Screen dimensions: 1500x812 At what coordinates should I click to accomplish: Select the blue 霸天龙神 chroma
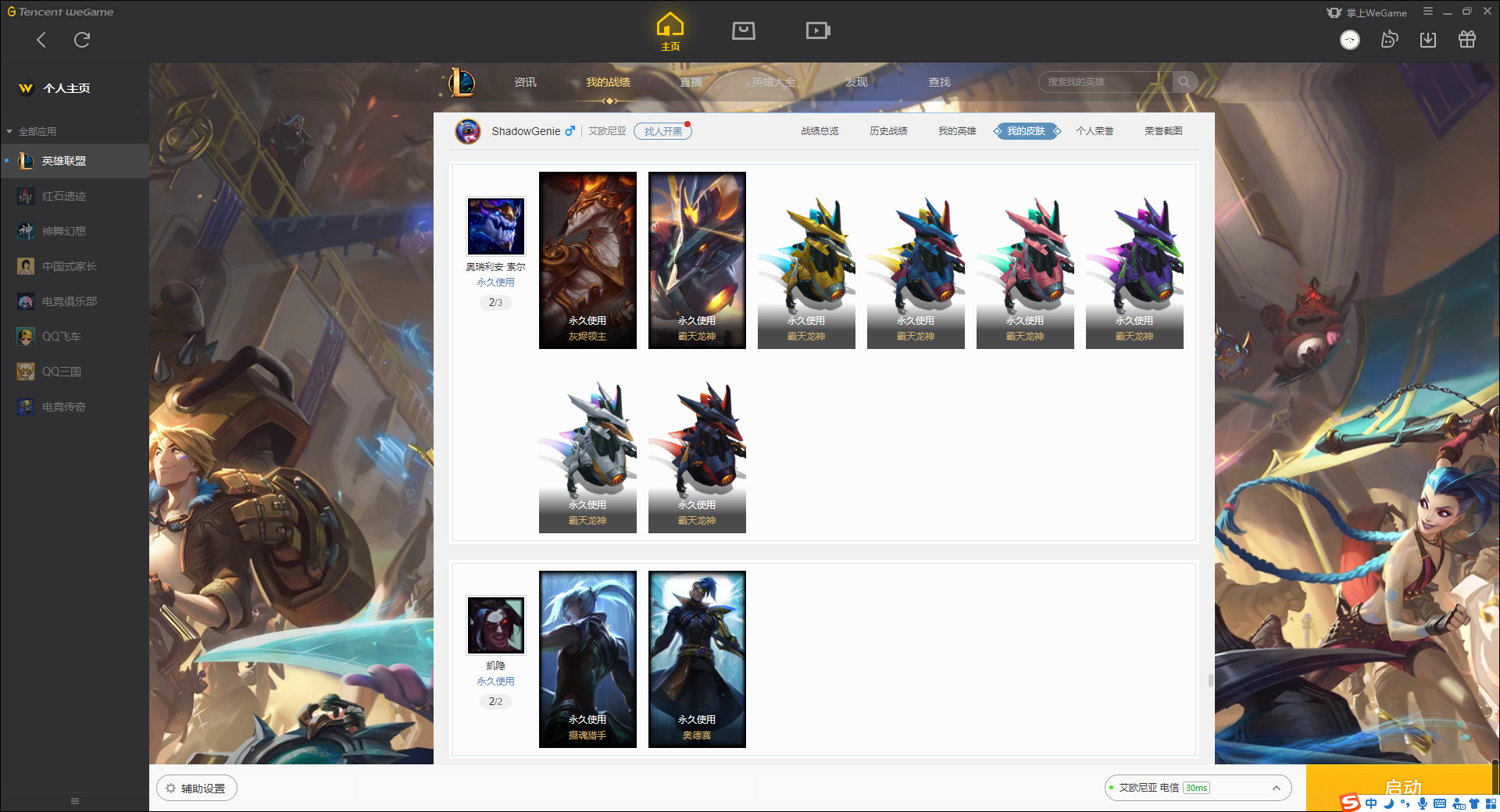(916, 260)
